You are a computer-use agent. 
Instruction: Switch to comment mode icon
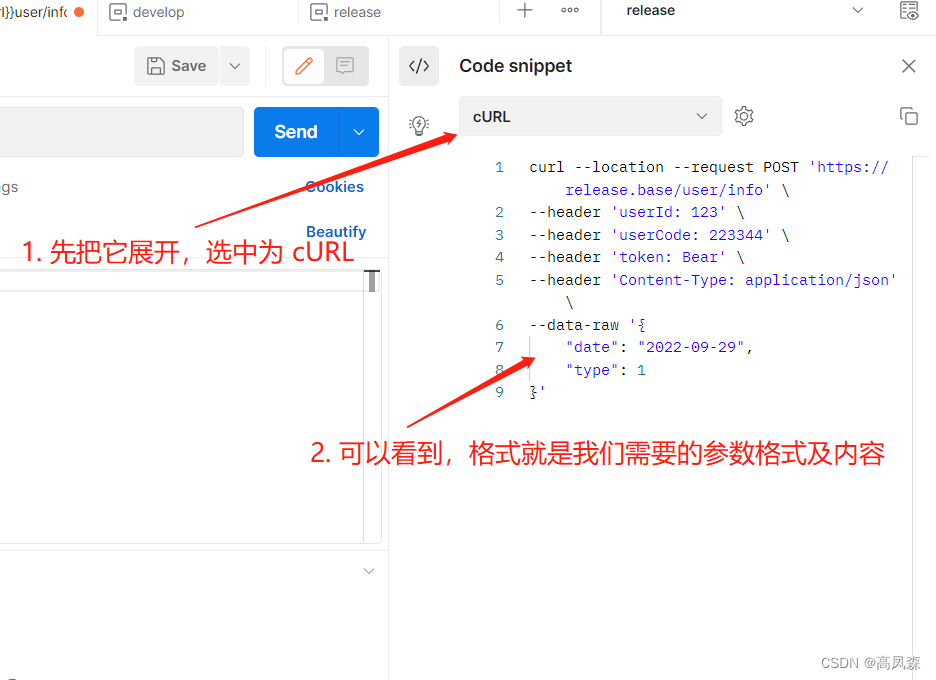click(x=345, y=66)
